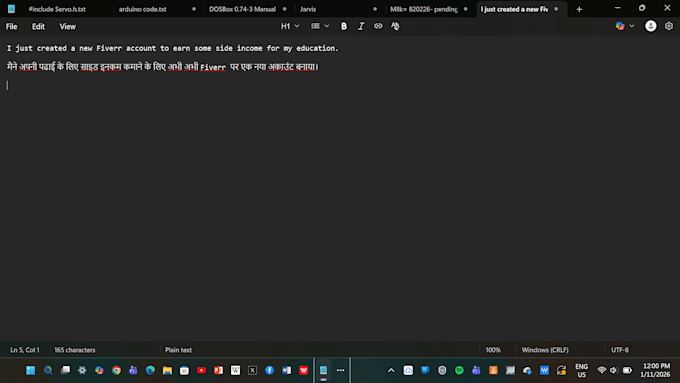Click the Notepad app icon in title bar
680x383 pixels.
click(11, 9)
